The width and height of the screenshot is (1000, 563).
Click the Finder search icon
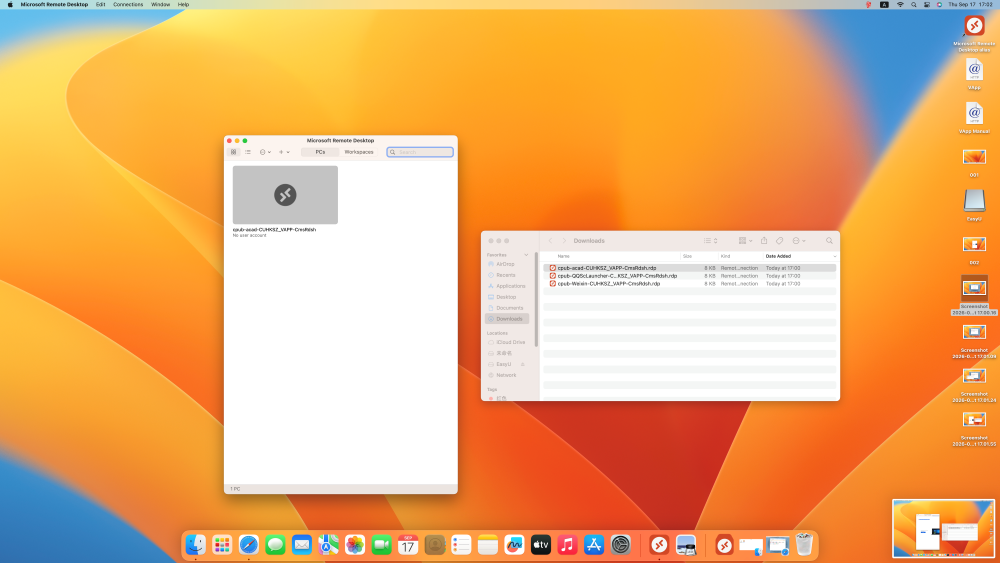(829, 240)
